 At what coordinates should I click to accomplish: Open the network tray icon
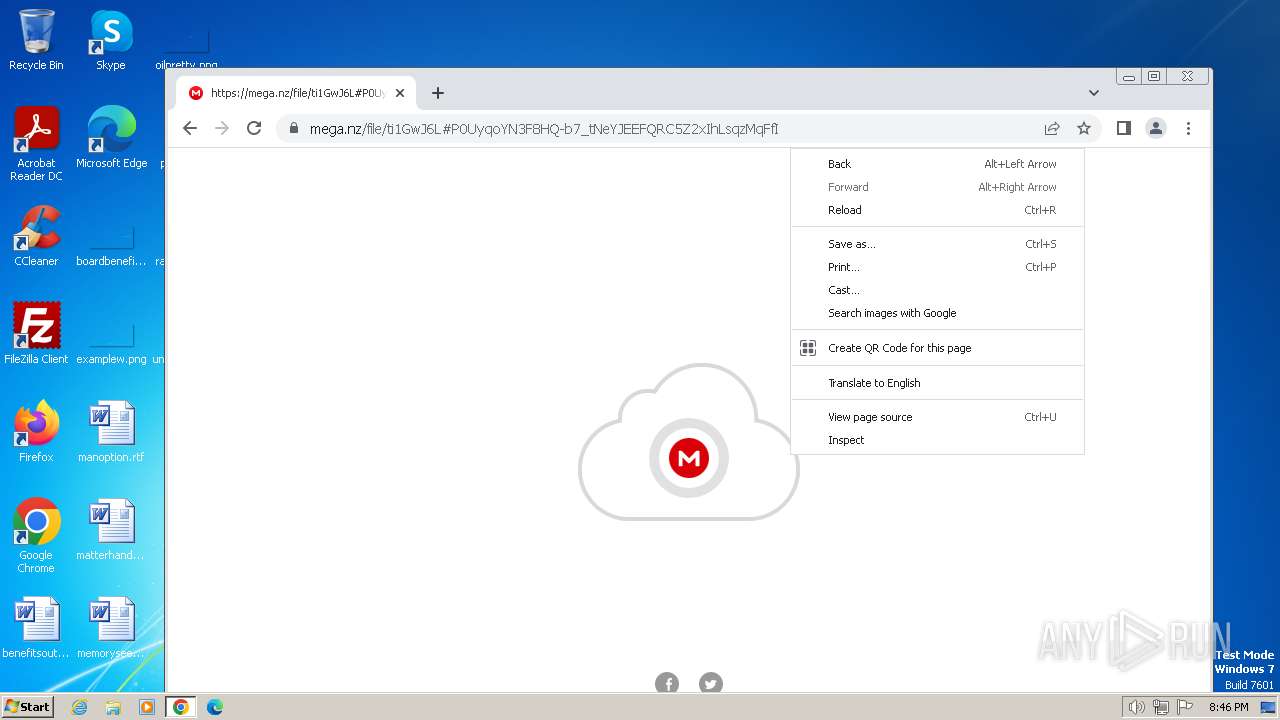[1160, 707]
